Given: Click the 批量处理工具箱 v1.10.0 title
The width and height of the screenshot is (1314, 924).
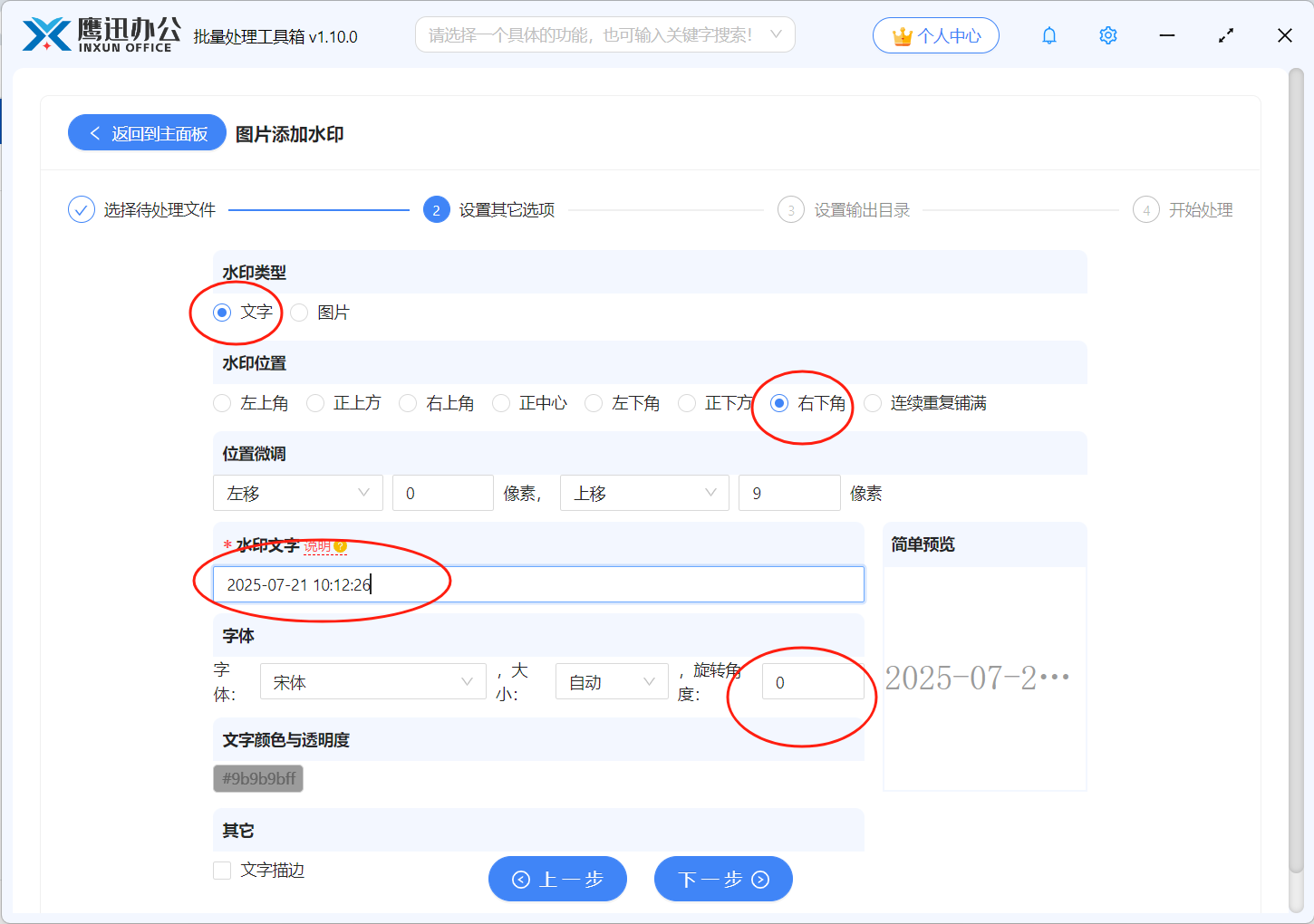Looking at the screenshot, I should pyautogui.click(x=275, y=36).
